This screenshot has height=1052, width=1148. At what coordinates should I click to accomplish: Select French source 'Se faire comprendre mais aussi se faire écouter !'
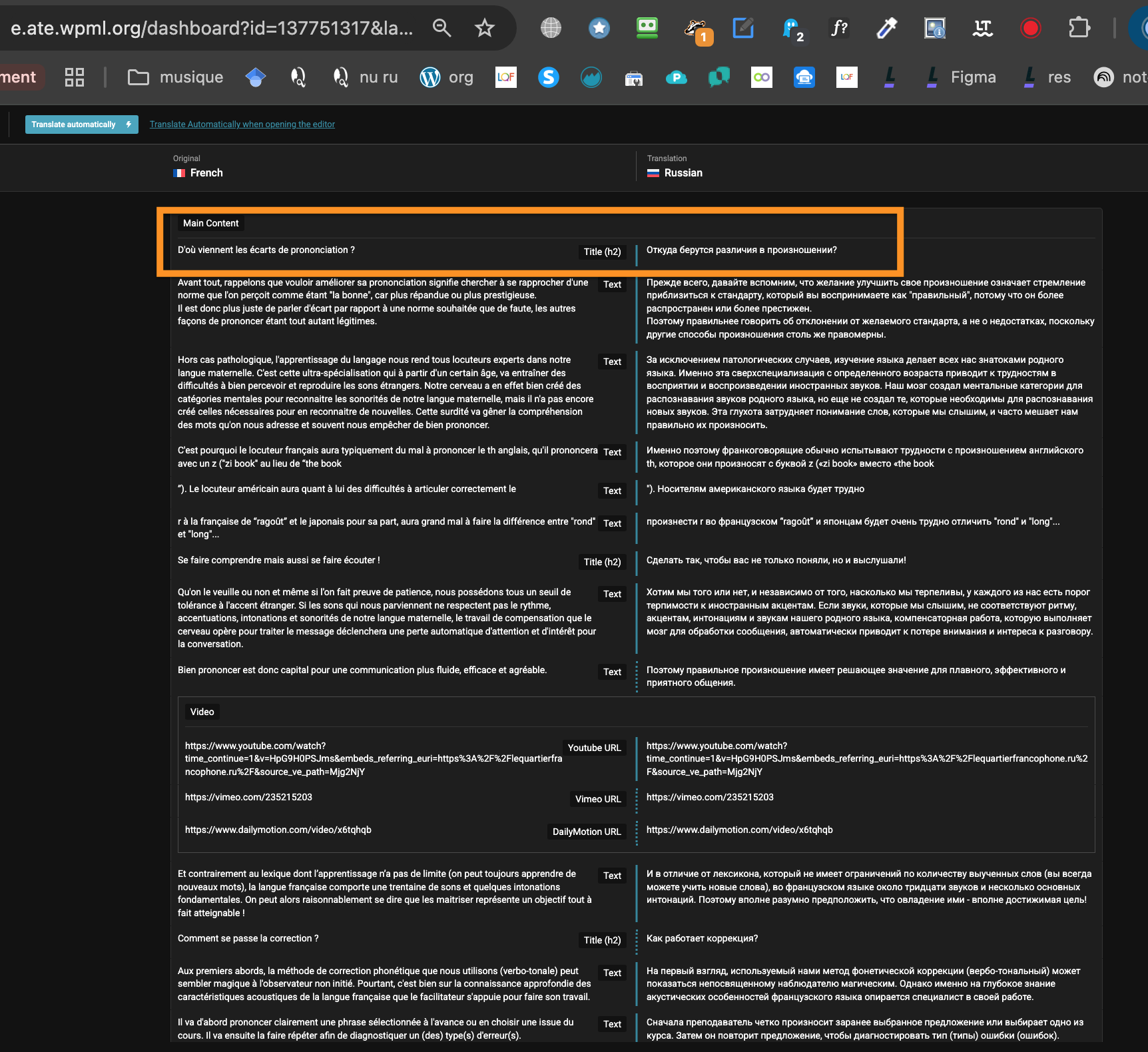point(279,561)
